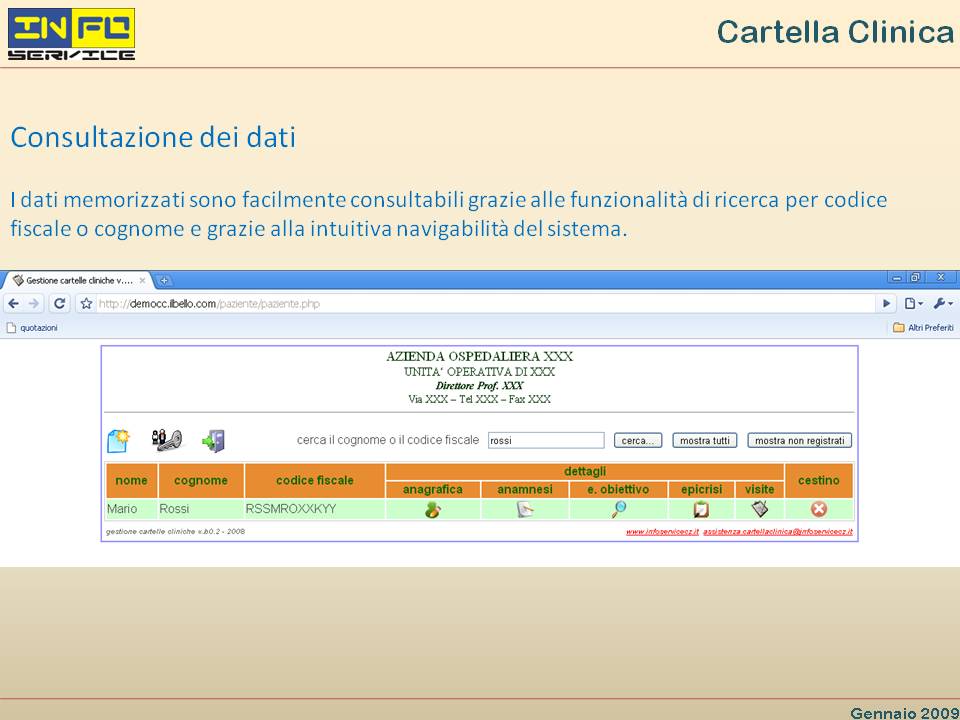Open a new browser tab
The image size is (960, 720).
165,281
